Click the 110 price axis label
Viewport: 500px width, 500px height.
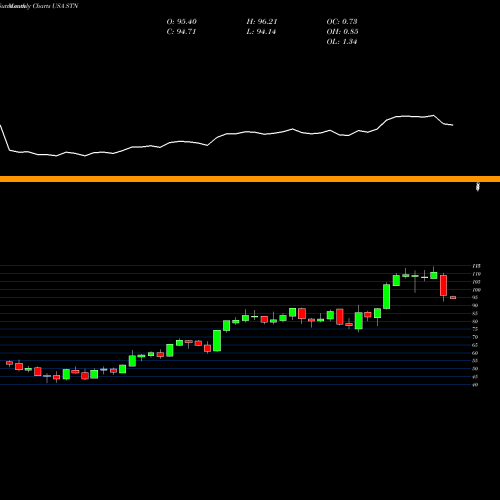[x=476, y=274]
